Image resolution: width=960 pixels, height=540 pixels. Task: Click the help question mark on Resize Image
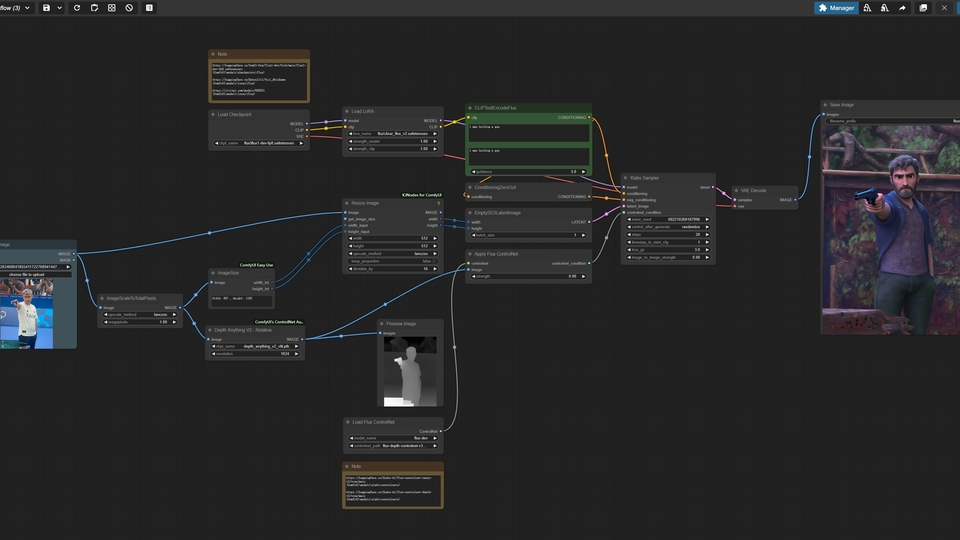438,203
